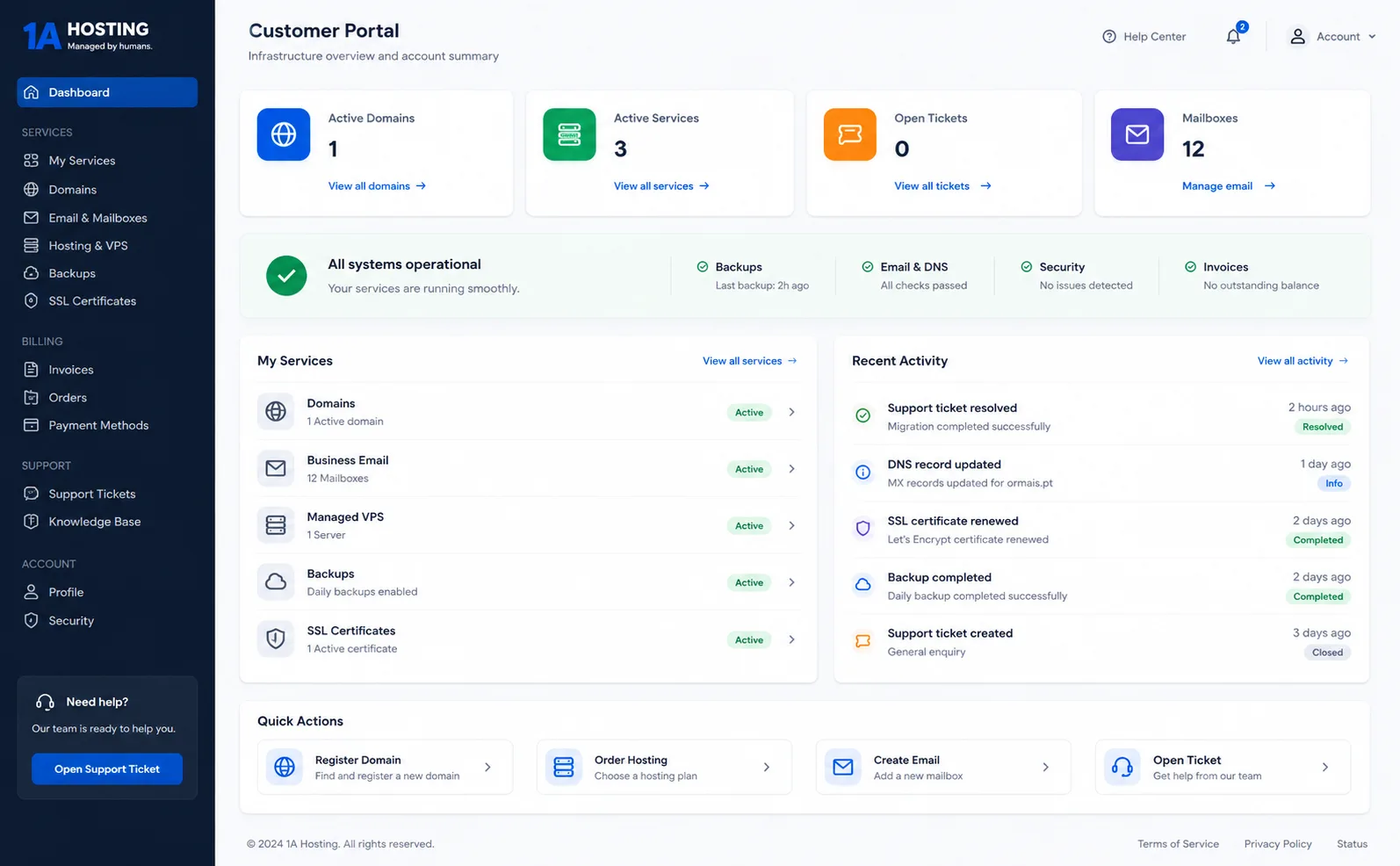Expand the Backups row chevron
Screen dimensions: 1400x866
tap(791, 582)
